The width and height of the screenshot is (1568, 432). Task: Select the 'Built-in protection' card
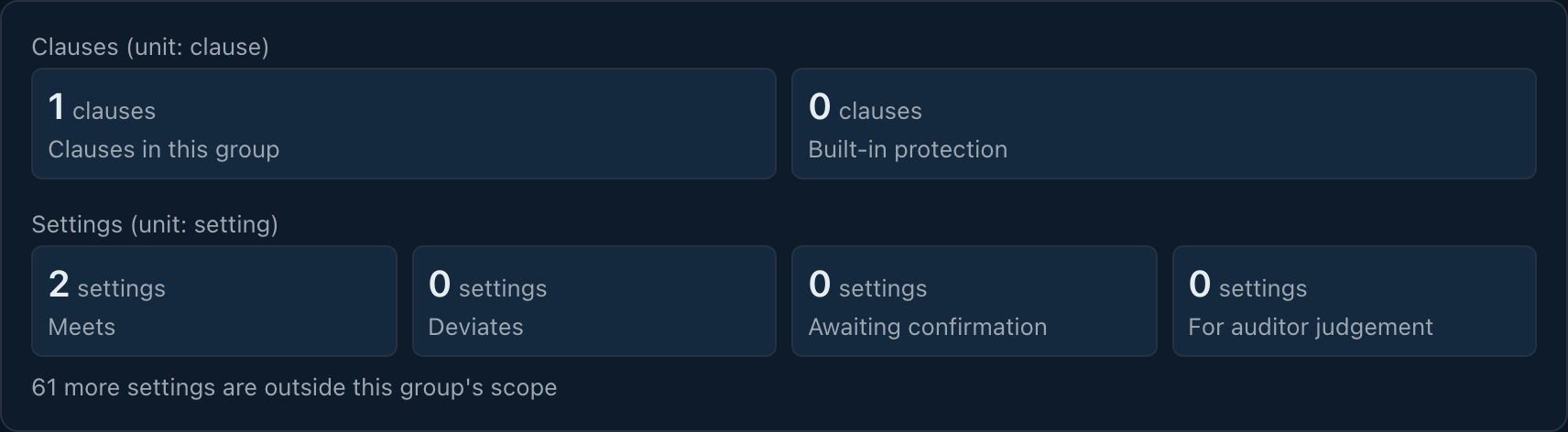point(1163,124)
